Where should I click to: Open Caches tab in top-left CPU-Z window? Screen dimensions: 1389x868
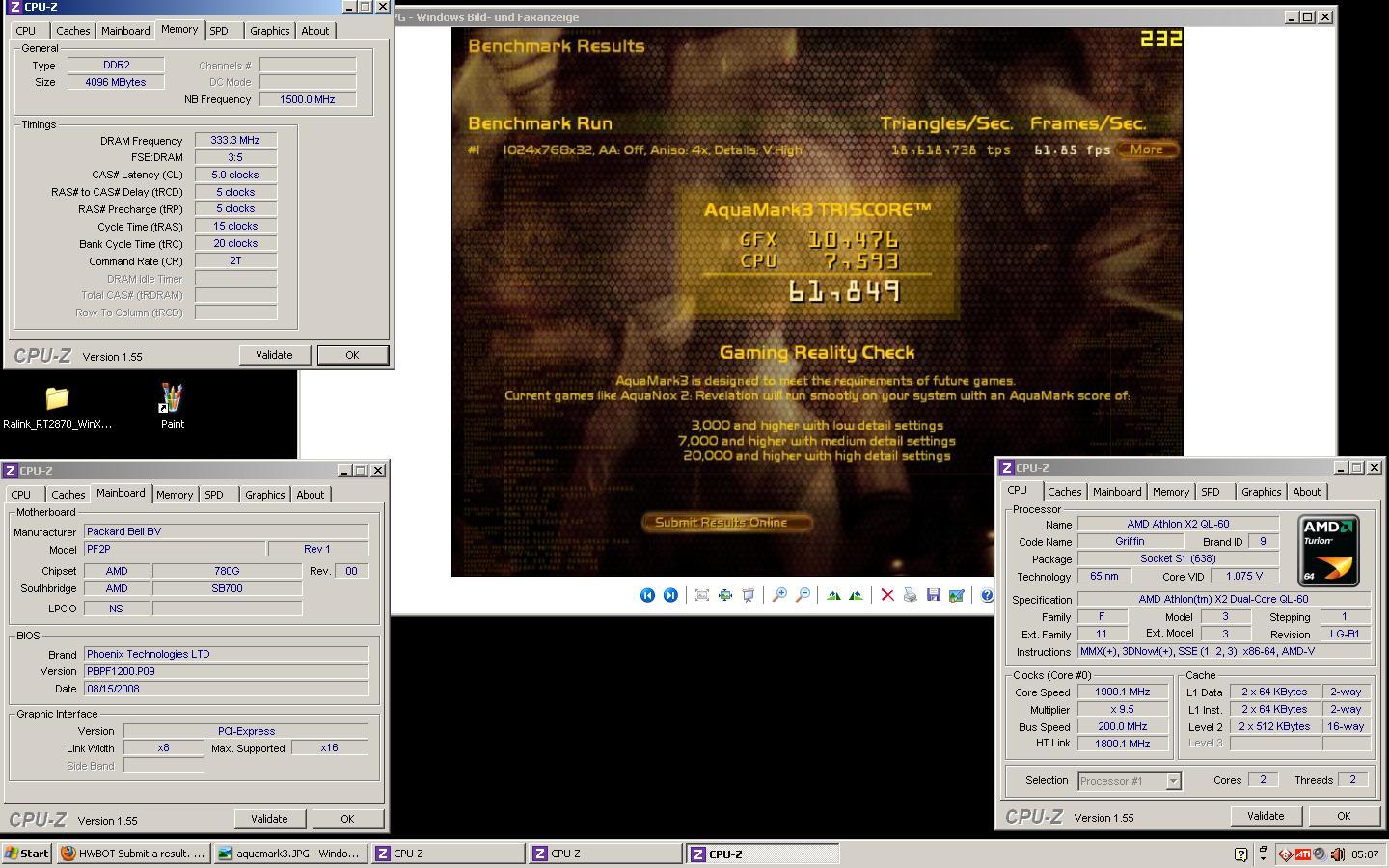coord(72,31)
